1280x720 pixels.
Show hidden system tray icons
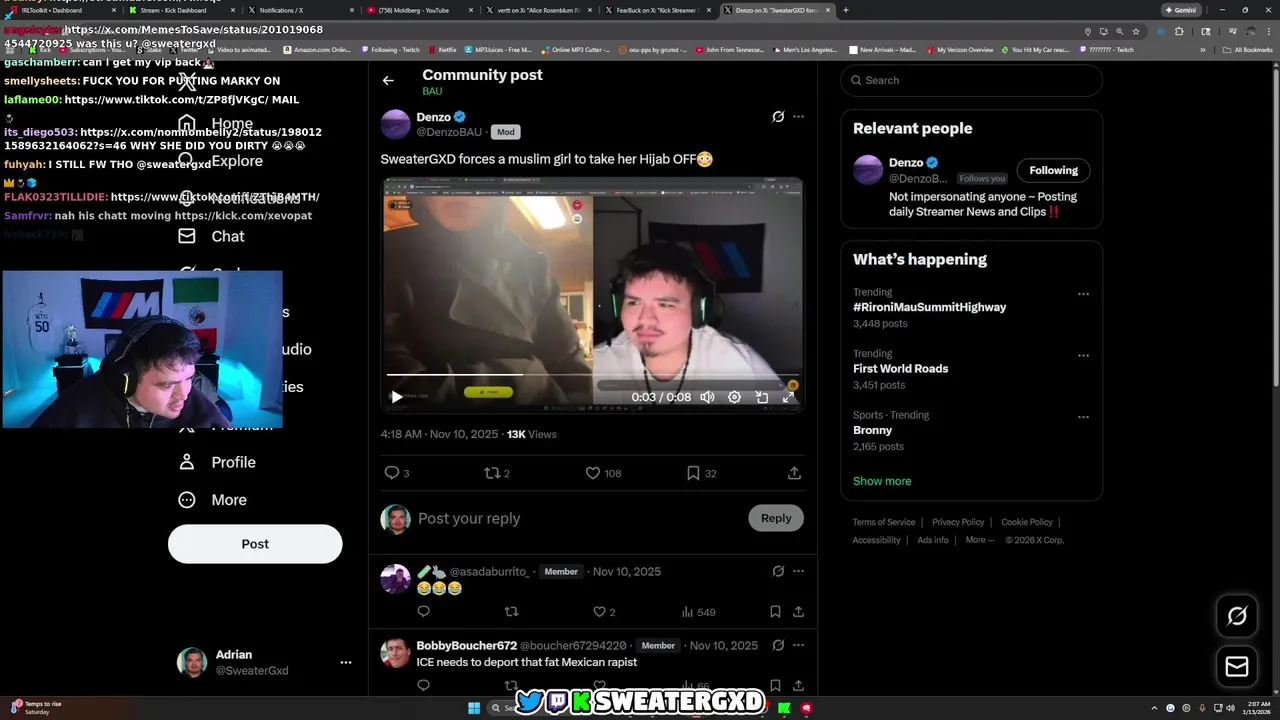[x=1154, y=708]
